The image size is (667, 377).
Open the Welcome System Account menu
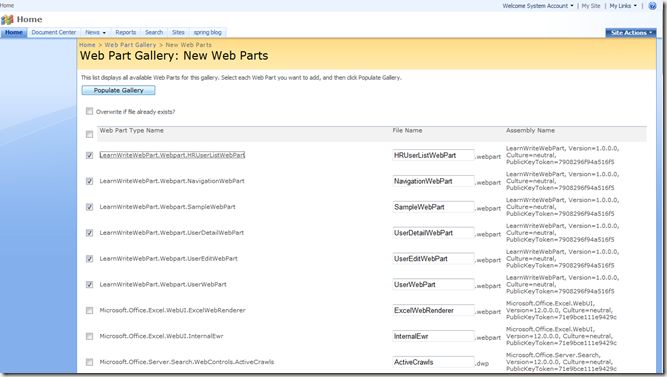pyautogui.click(x=538, y=6)
